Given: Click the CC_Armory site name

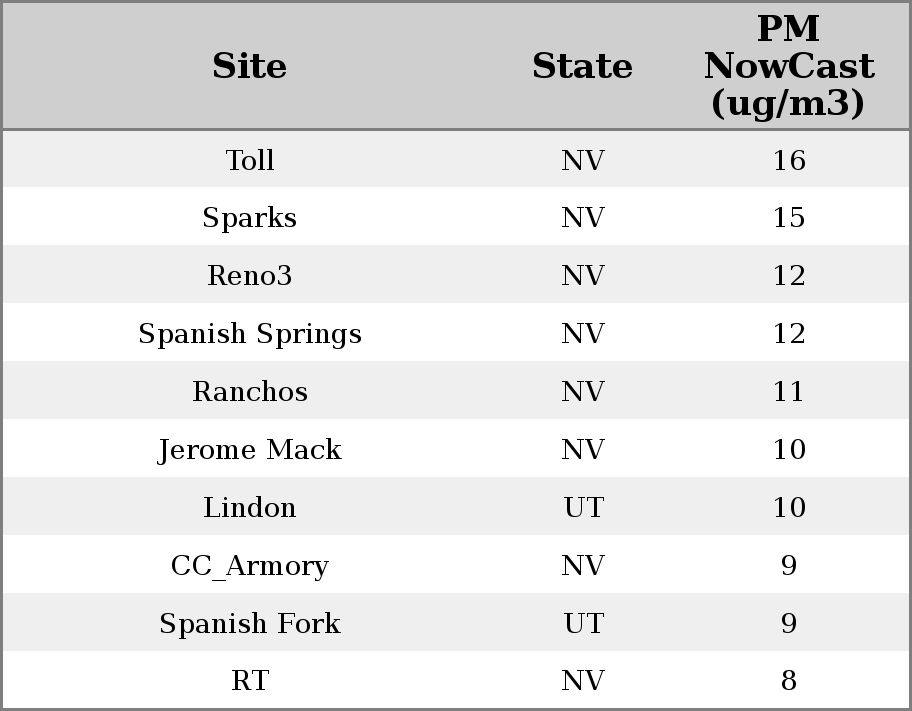Looking at the screenshot, I should click(x=250, y=566).
